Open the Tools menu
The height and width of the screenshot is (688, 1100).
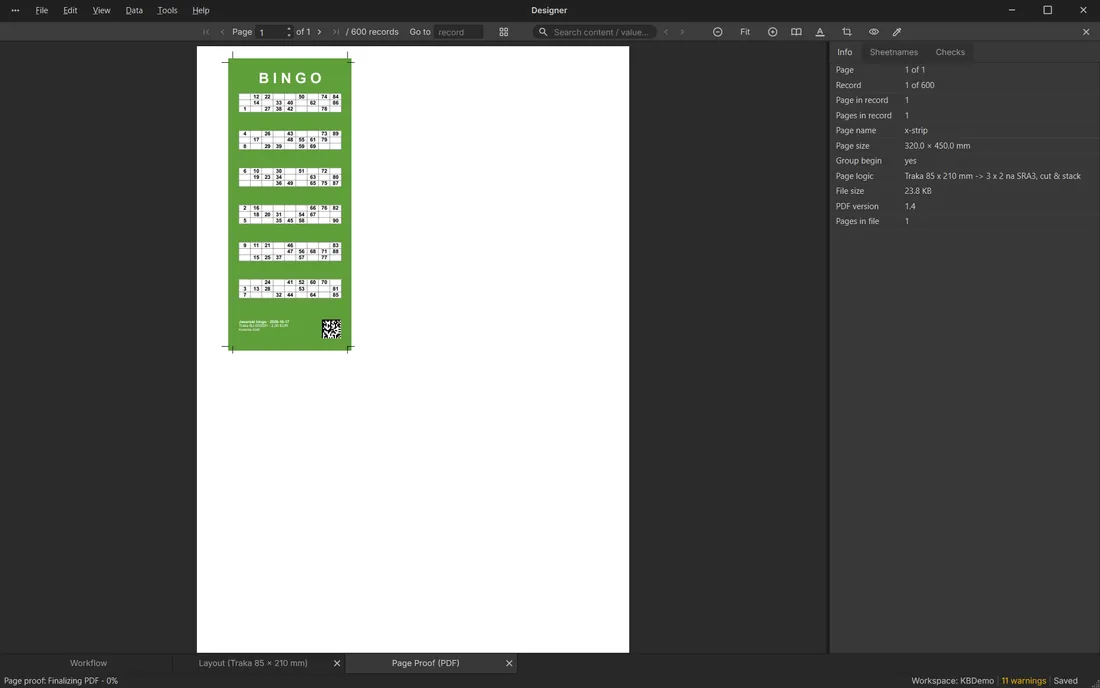pos(167,11)
